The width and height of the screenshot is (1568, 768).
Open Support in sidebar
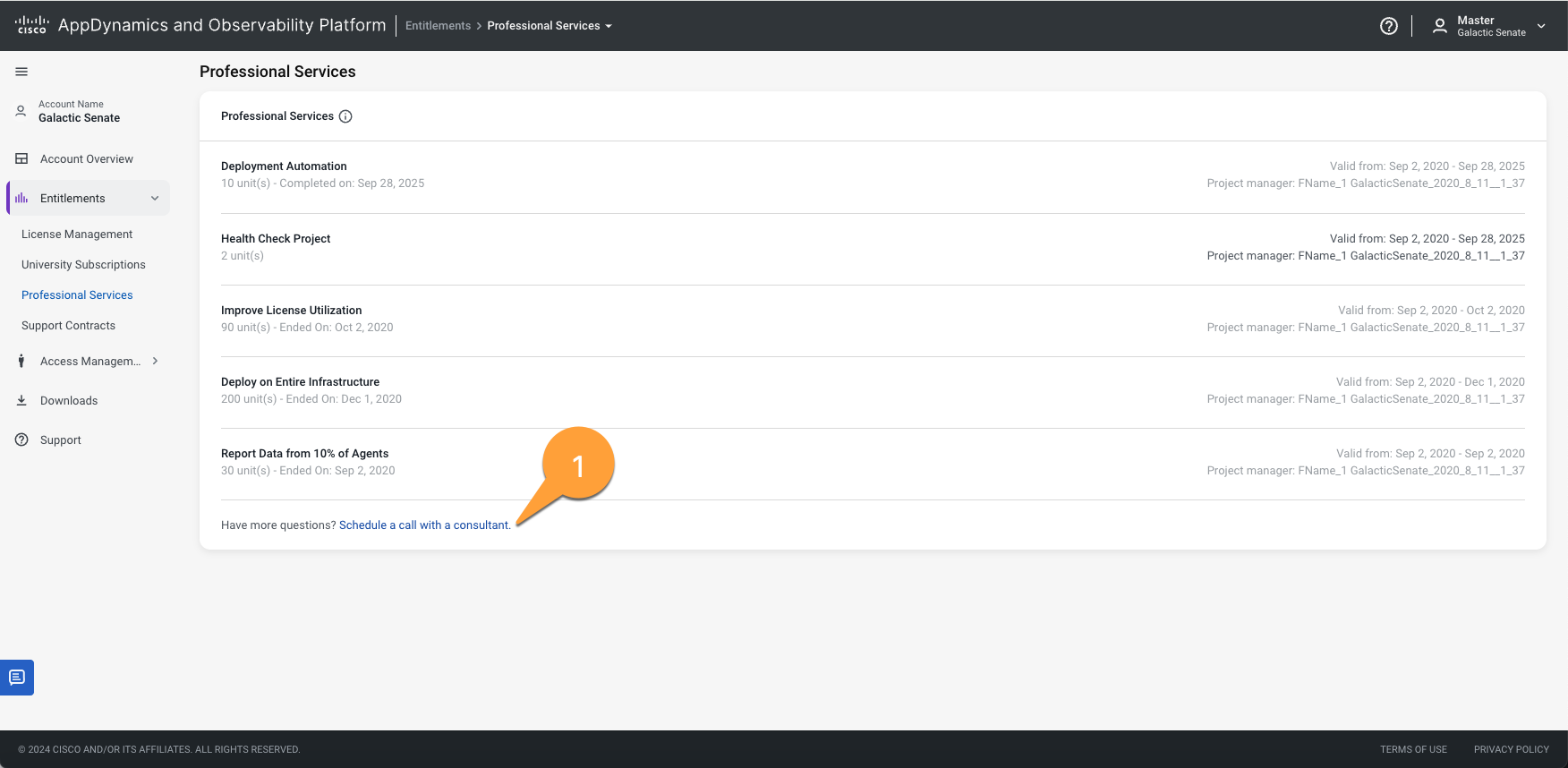60,439
